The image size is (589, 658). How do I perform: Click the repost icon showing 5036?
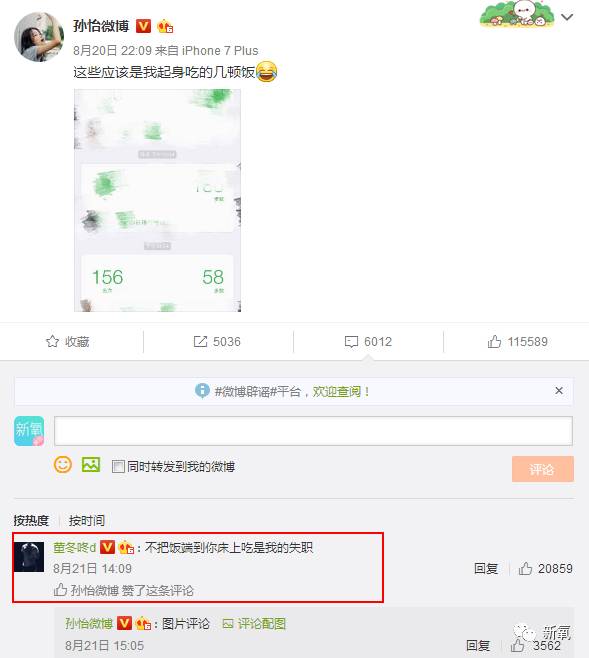coord(200,342)
